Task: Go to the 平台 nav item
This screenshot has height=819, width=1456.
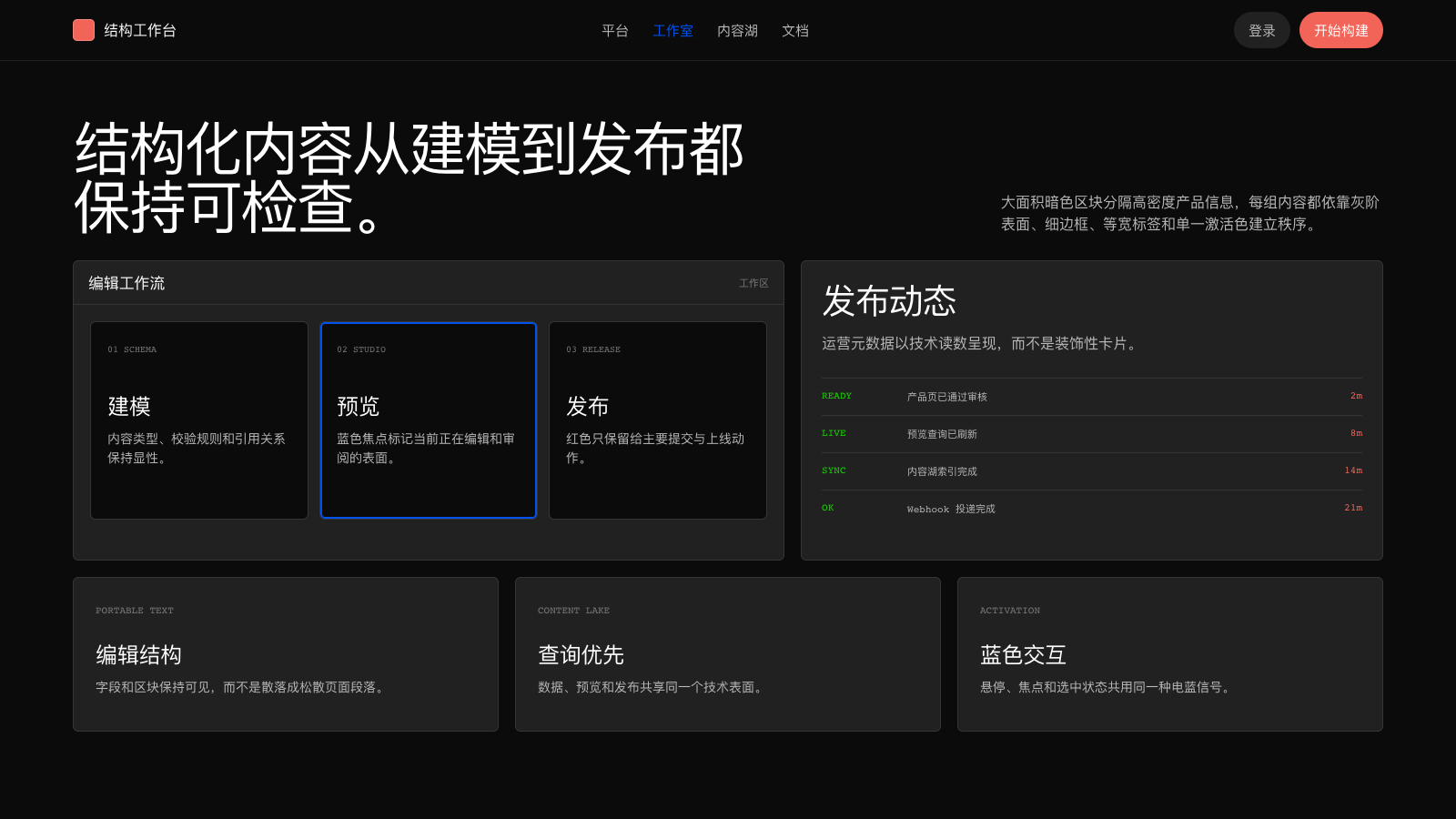Action: pos(615,31)
